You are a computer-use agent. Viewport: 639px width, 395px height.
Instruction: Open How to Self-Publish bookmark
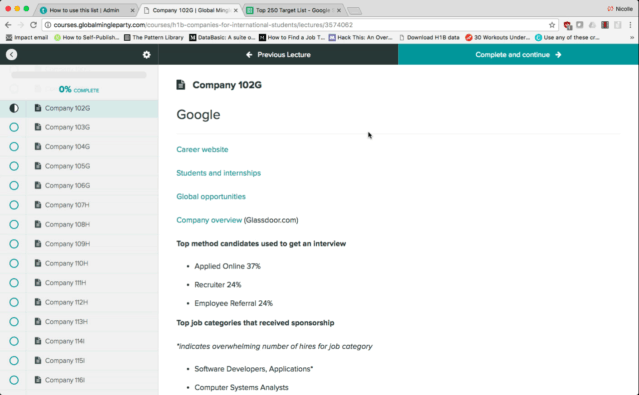point(86,38)
